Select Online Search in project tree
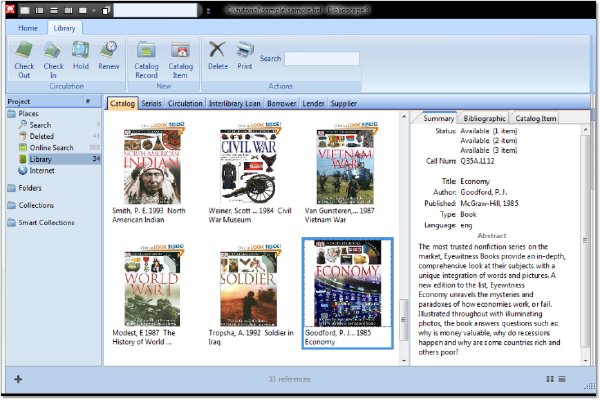Viewport: 600px width, 400px height. [46, 147]
